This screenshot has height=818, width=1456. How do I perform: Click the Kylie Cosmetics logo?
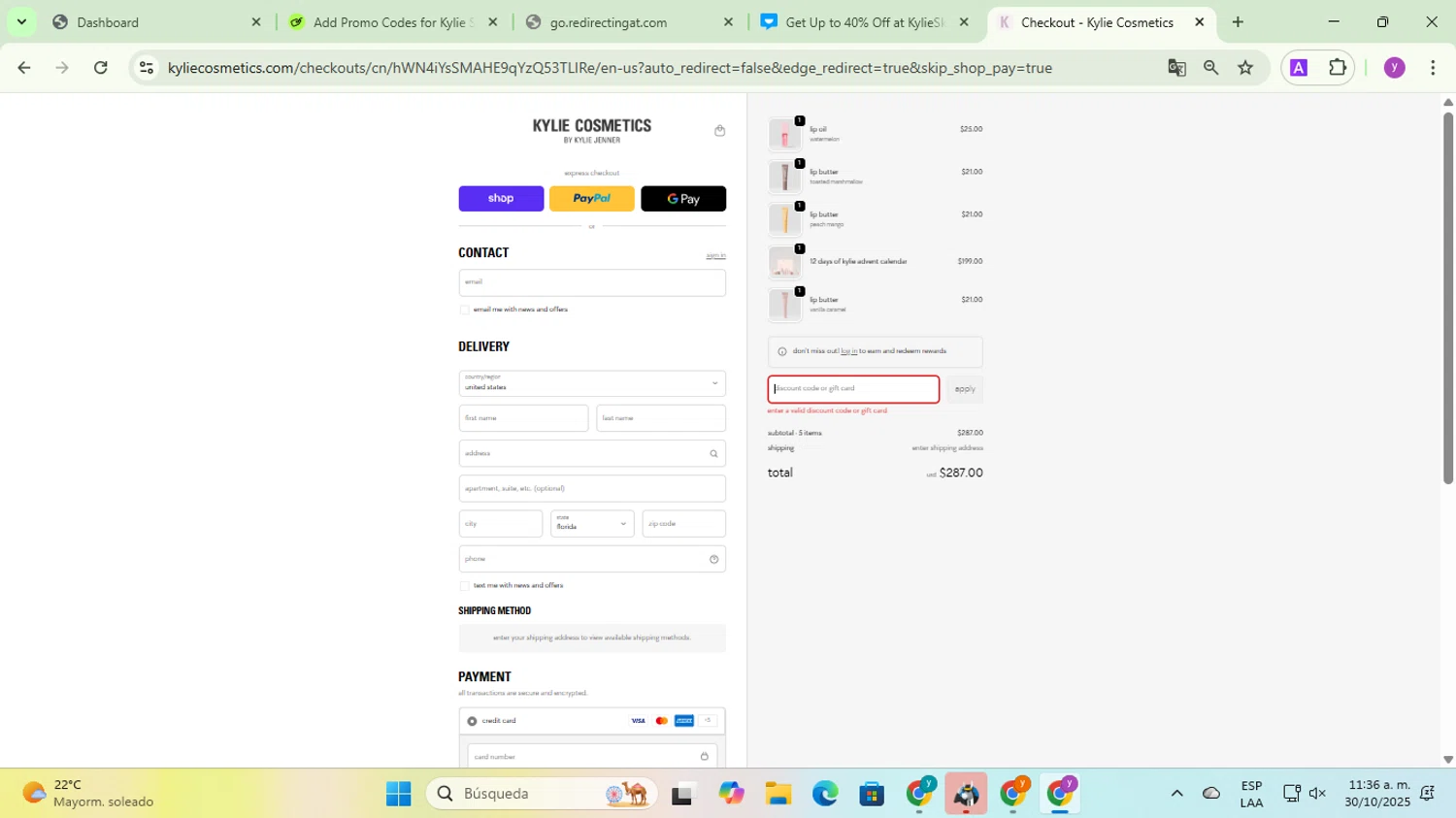pos(592,130)
